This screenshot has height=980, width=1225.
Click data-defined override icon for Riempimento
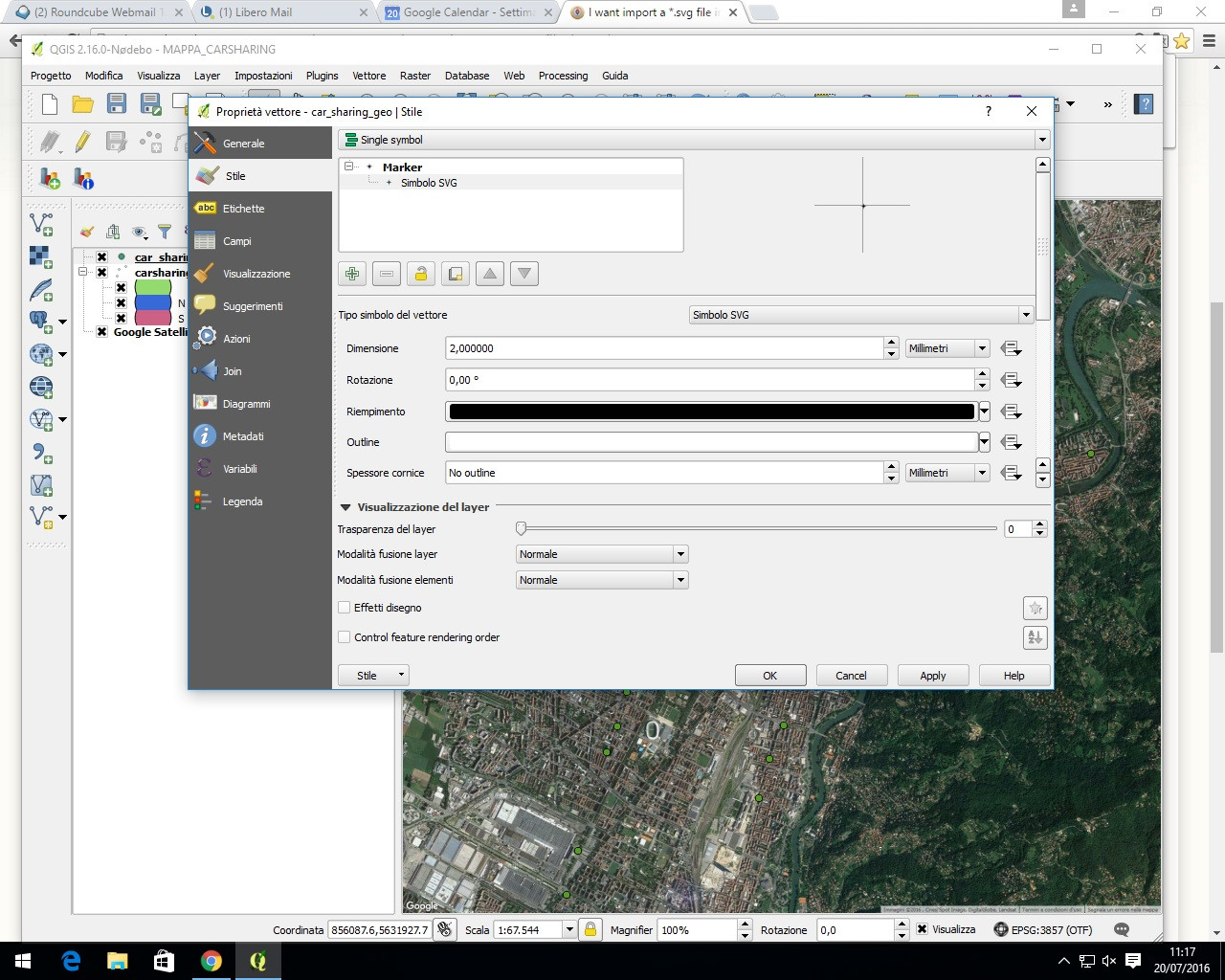pos(1011,412)
